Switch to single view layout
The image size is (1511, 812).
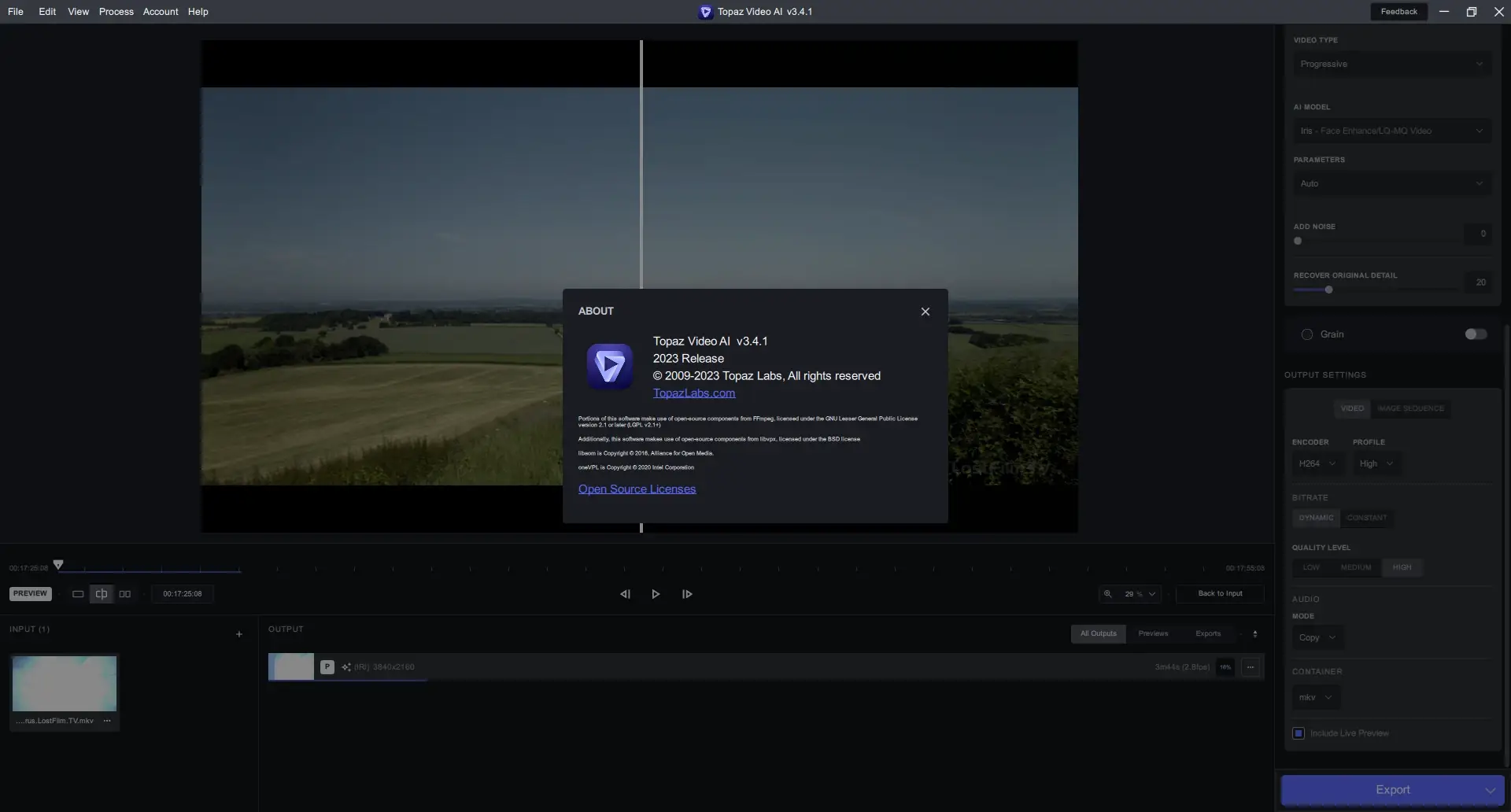(x=78, y=595)
